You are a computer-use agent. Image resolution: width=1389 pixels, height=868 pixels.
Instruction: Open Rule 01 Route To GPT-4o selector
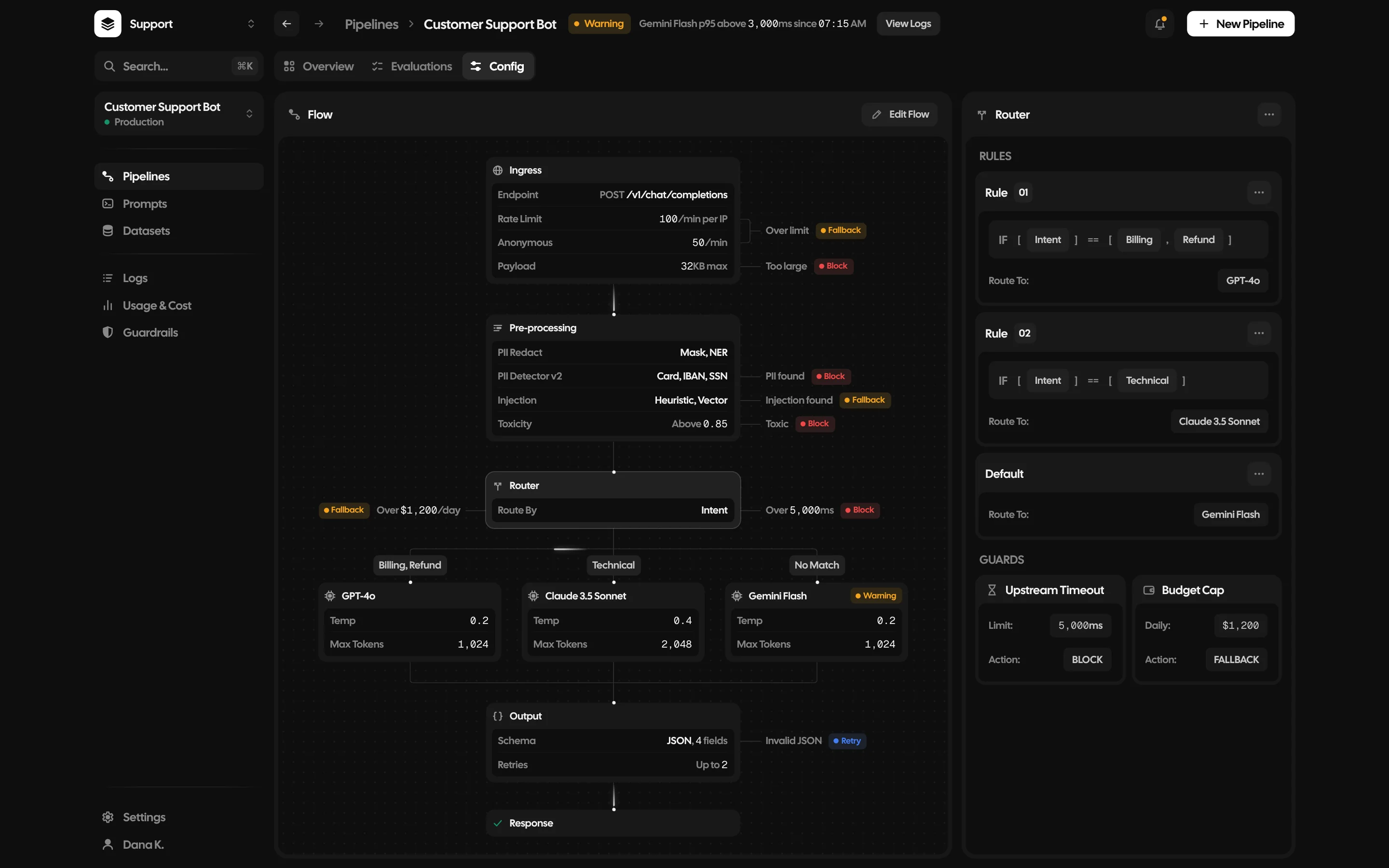point(1243,281)
